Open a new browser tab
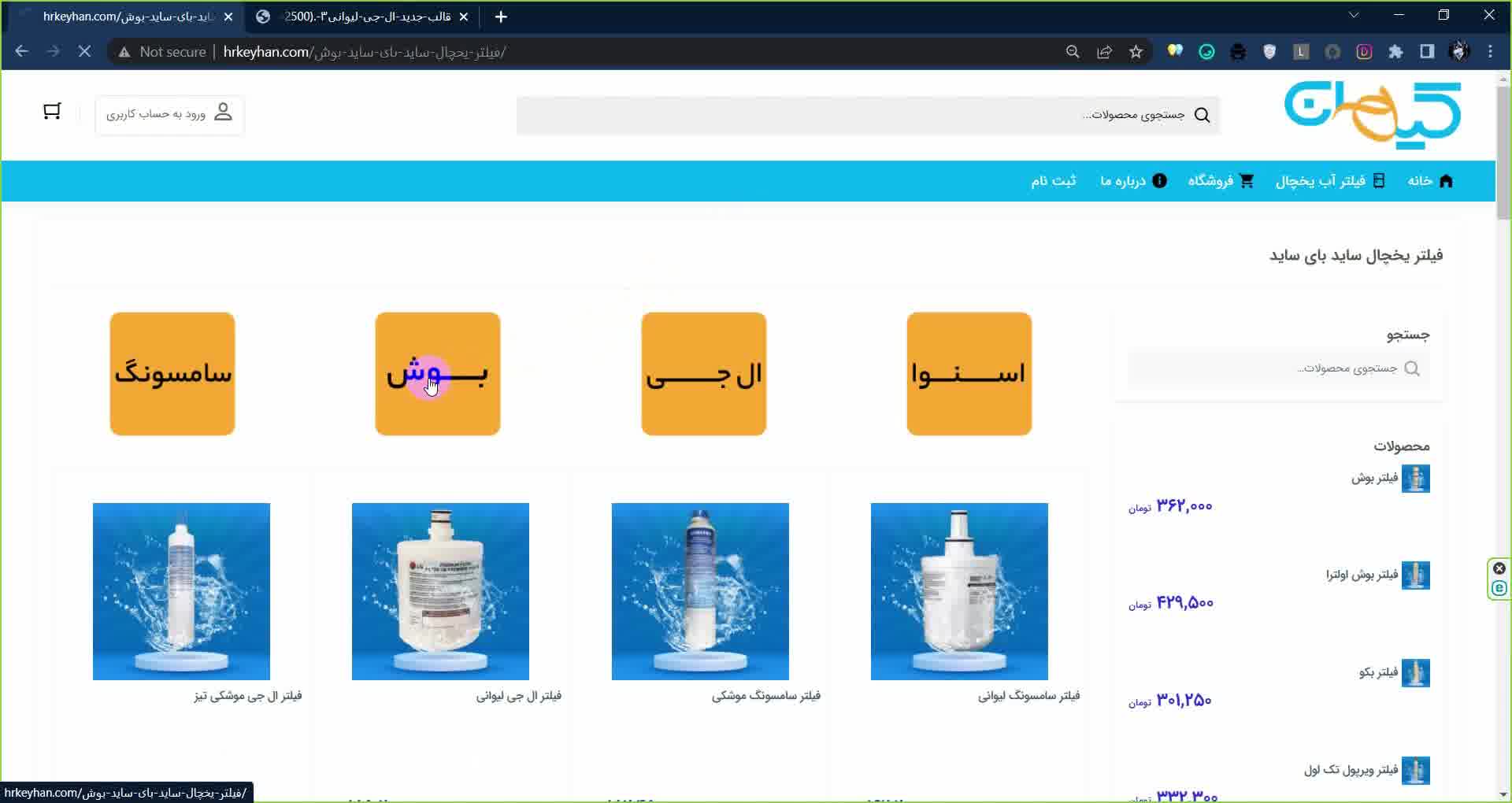The height and width of the screenshot is (803, 1512). pyautogui.click(x=501, y=17)
